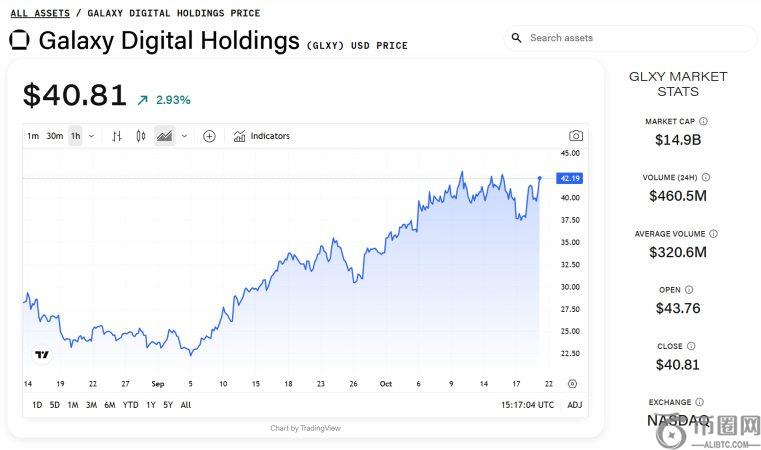Screen dimensions: 761x450
Task: Toggle ADJ adjusted data setting
Action: pos(574,405)
